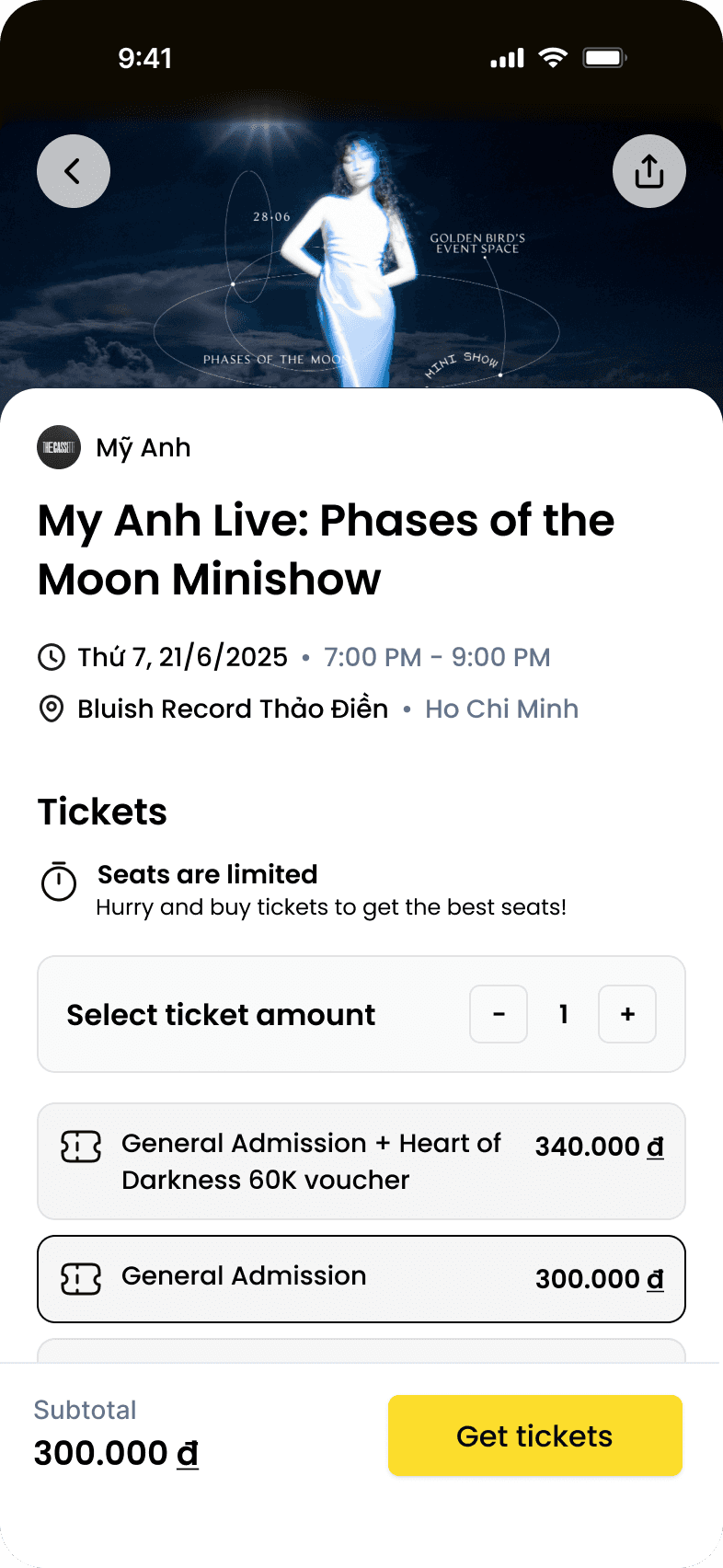723x1568 pixels.
Task: Increase ticket amount with plus button
Action: point(627,1014)
